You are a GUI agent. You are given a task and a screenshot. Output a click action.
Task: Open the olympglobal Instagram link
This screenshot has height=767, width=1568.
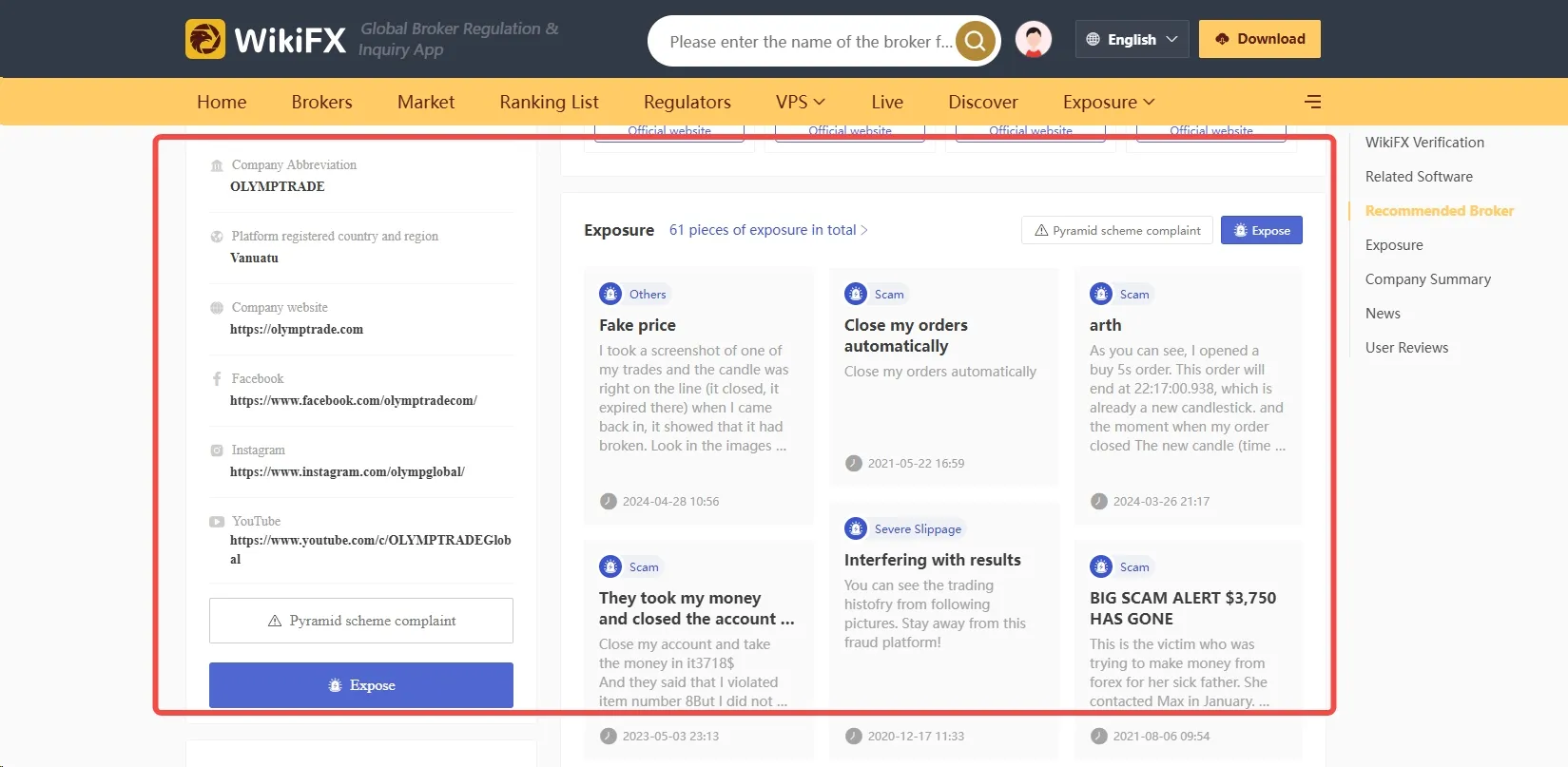click(347, 472)
